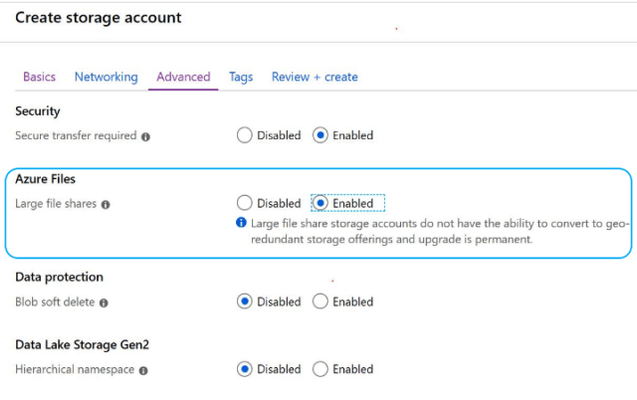Image resolution: width=637 pixels, height=400 pixels.
Task: Click info icon next to Secure transfer required
Action: pyautogui.click(x=145, y=137)
